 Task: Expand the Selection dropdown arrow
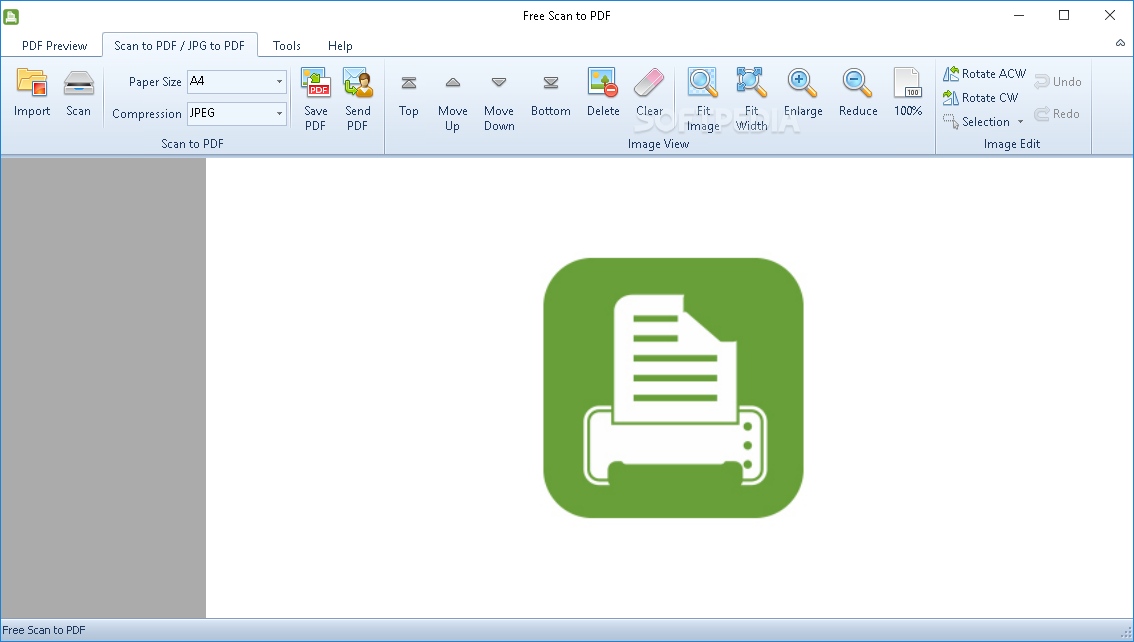pos(1020,121)
